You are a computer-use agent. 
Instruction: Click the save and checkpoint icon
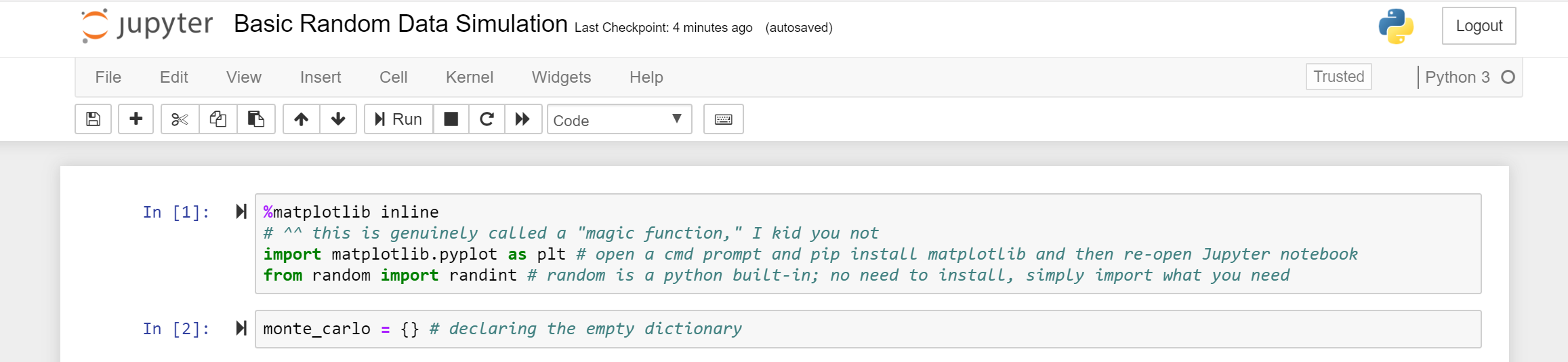[93, 119]
